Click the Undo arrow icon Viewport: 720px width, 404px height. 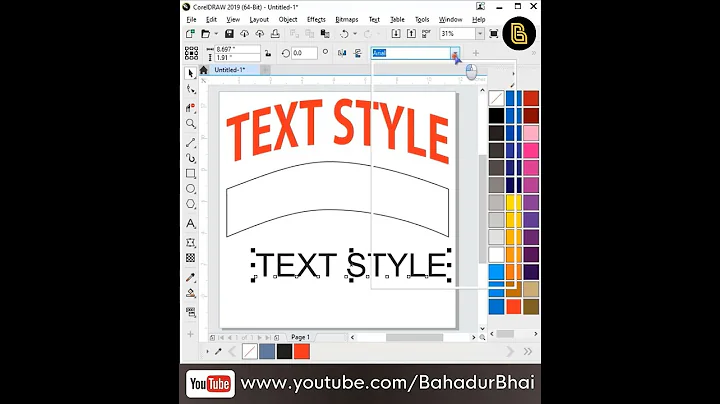(344, 34)
